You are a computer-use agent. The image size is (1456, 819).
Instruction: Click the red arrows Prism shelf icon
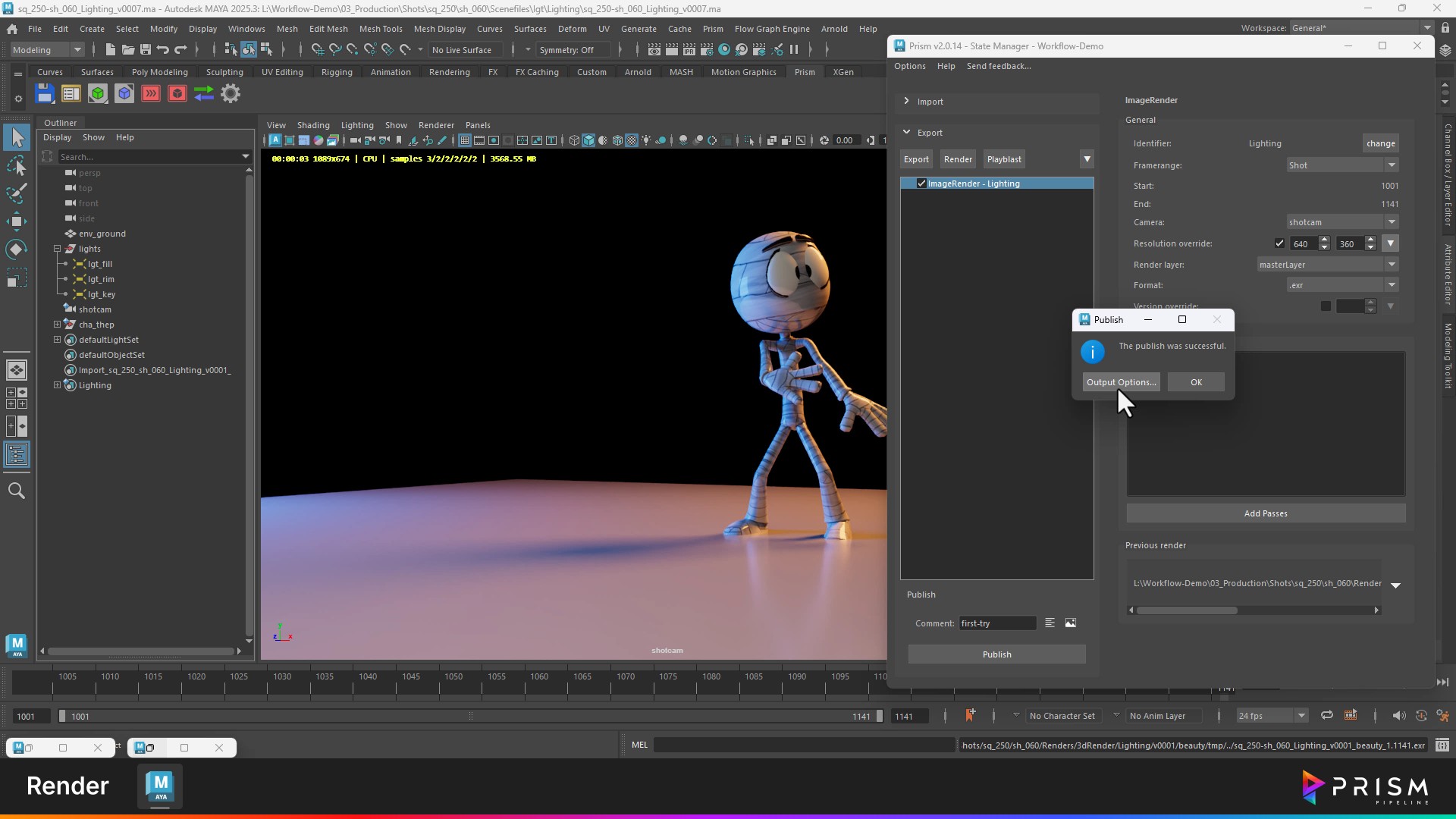[151, 93]
